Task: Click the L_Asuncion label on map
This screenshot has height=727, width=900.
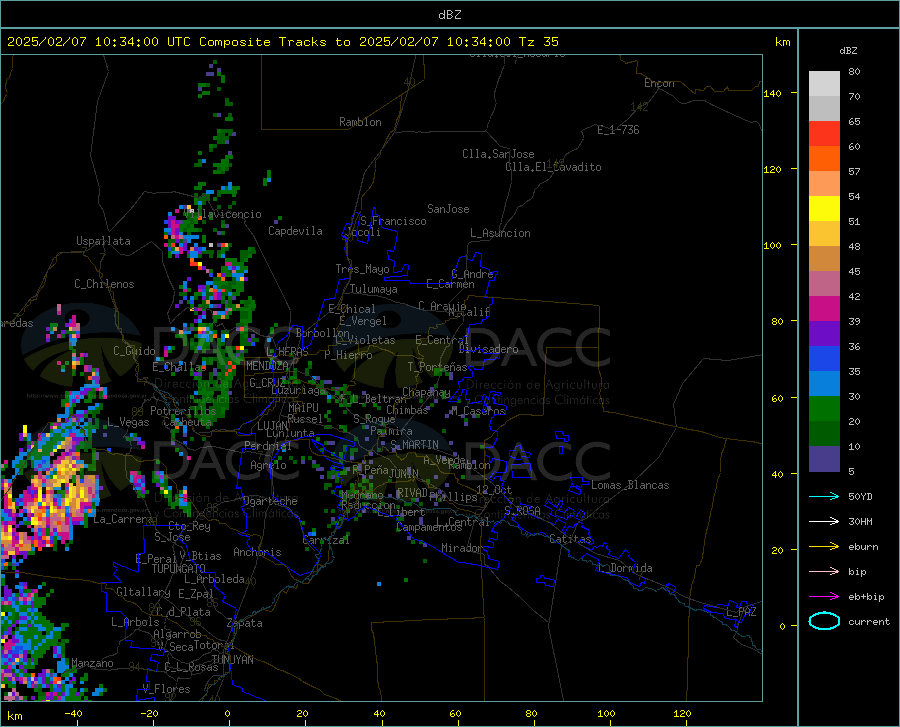Action: click(x=500, y=233)
